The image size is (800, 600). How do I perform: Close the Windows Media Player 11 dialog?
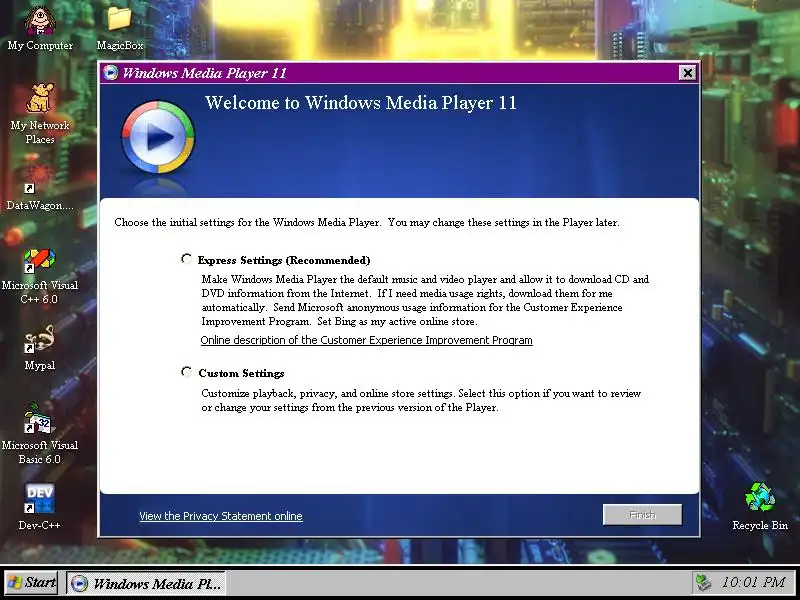(688, 73)
